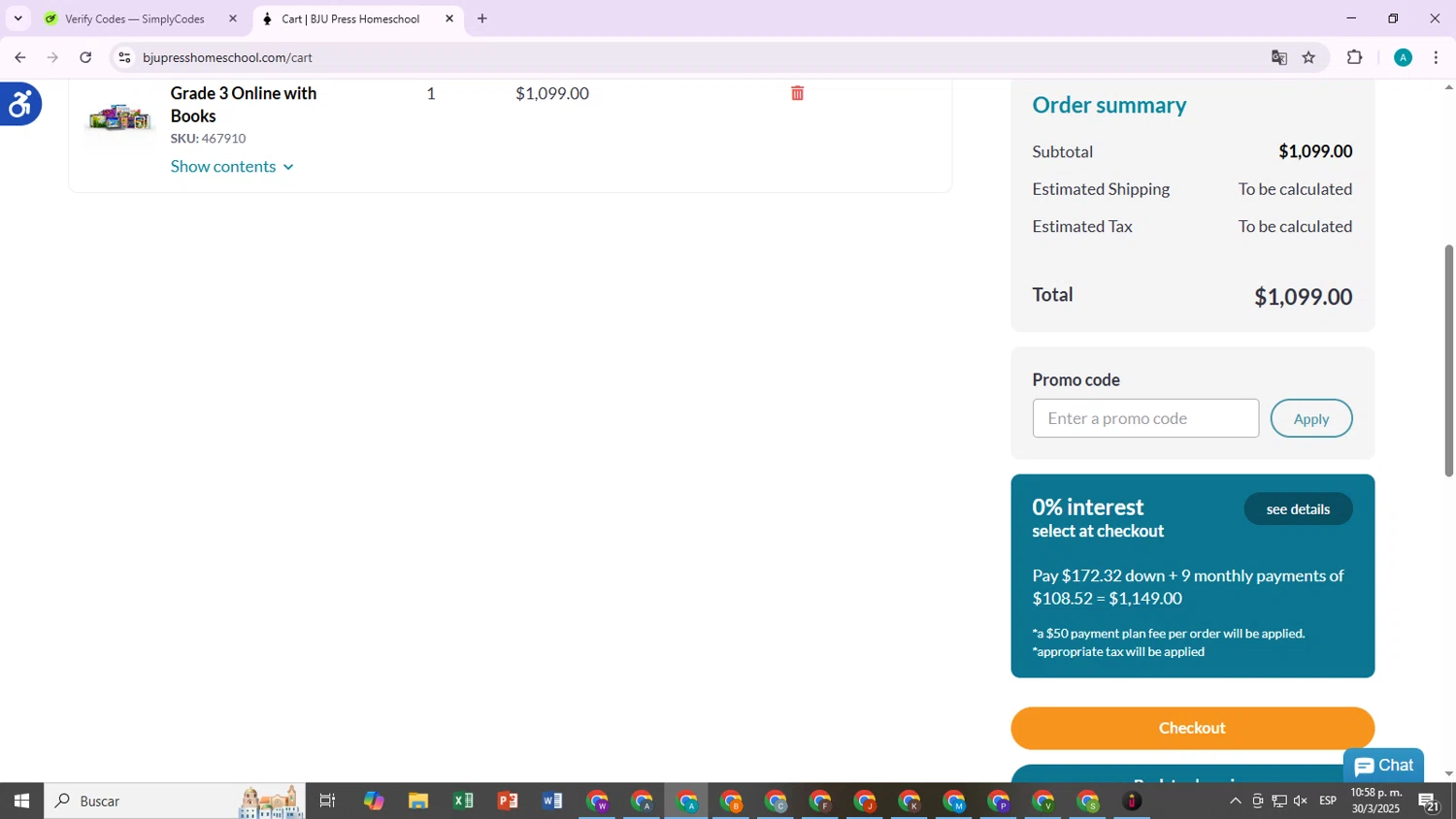Open a new browser tab
This screenshot has width=1456, height=819.
(482, 18)
